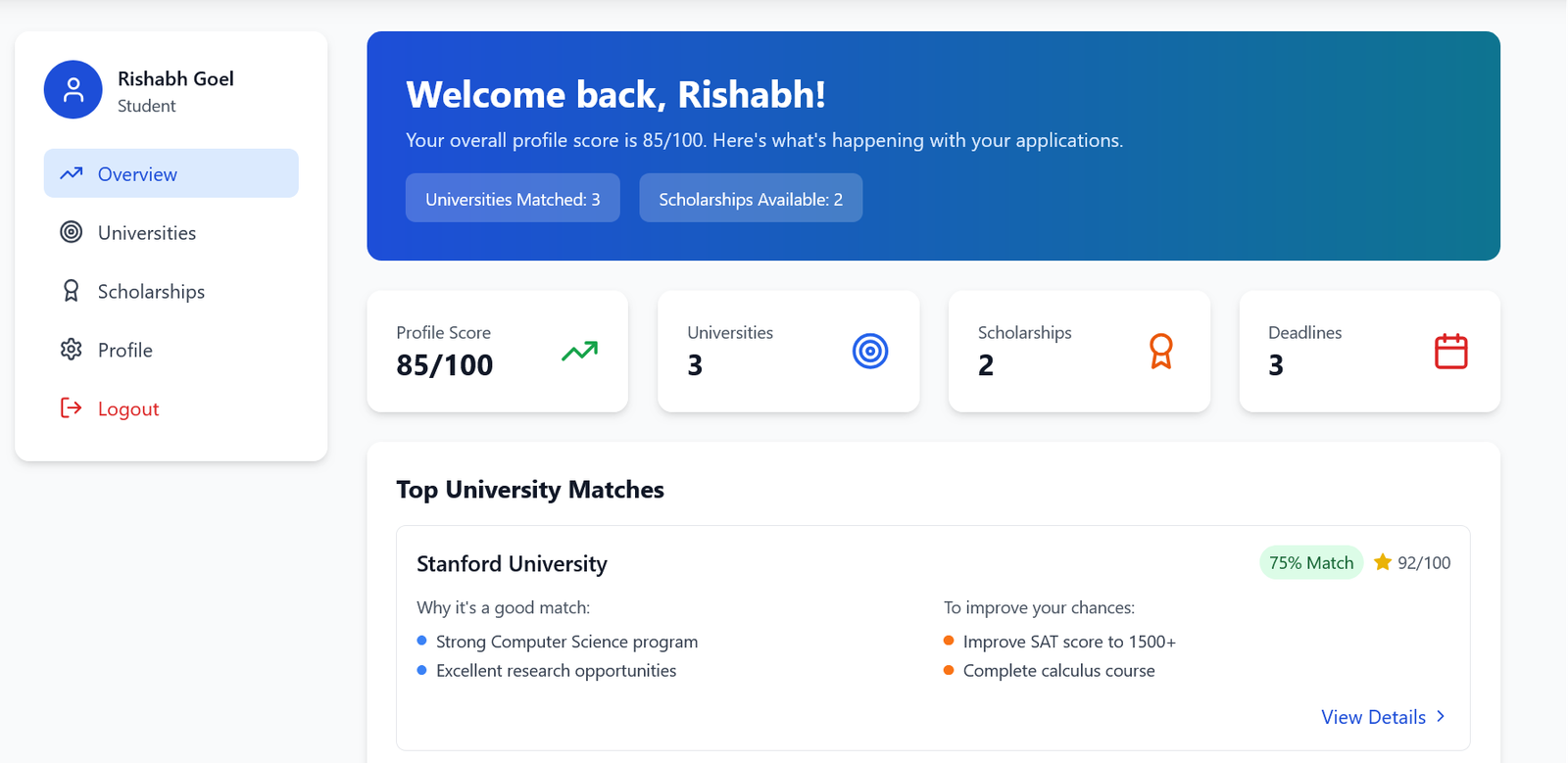Open the View Details link for Stanford

1372,717
